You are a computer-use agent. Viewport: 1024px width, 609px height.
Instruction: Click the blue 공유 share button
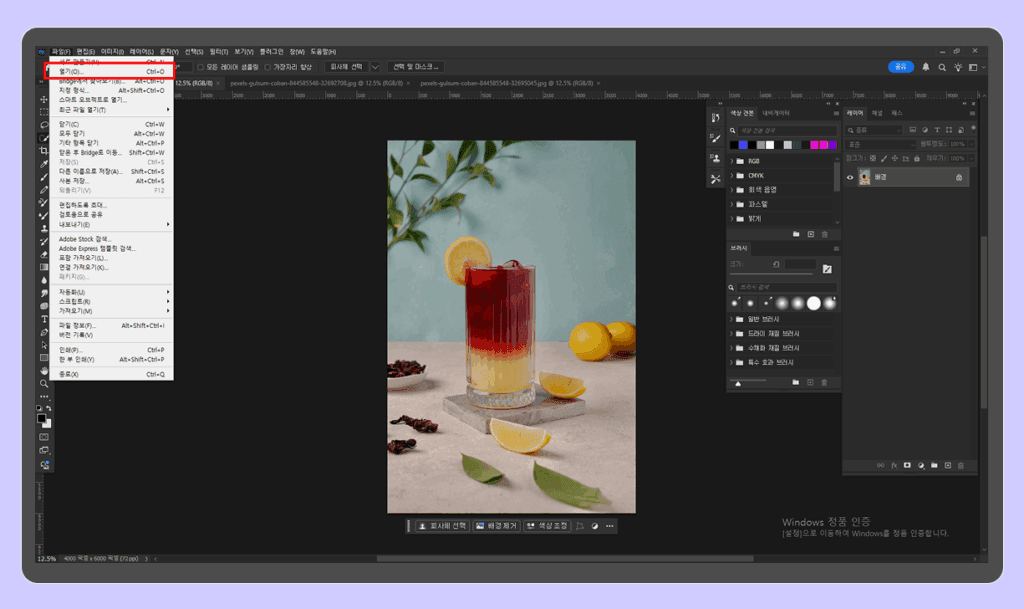pyautogui.click(x=901, y=67)
